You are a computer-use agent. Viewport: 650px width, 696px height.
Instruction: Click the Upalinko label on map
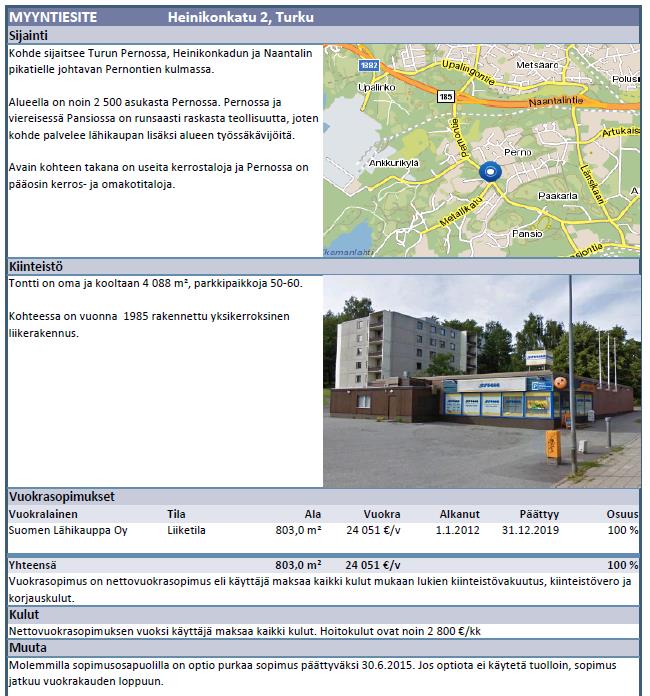coord(377,87)
